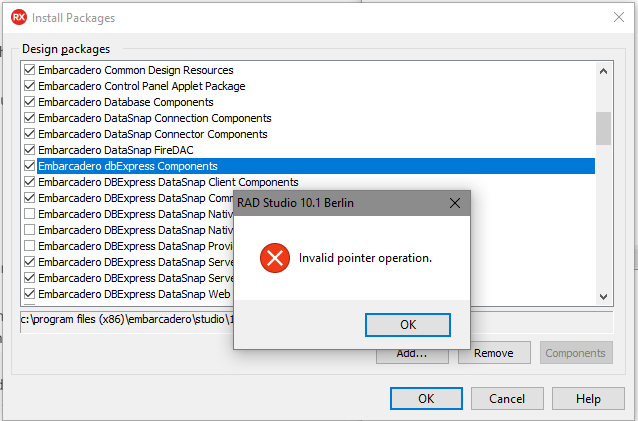Uncheck Embarcadero DataSnap FireDAC checkbox

29,150
